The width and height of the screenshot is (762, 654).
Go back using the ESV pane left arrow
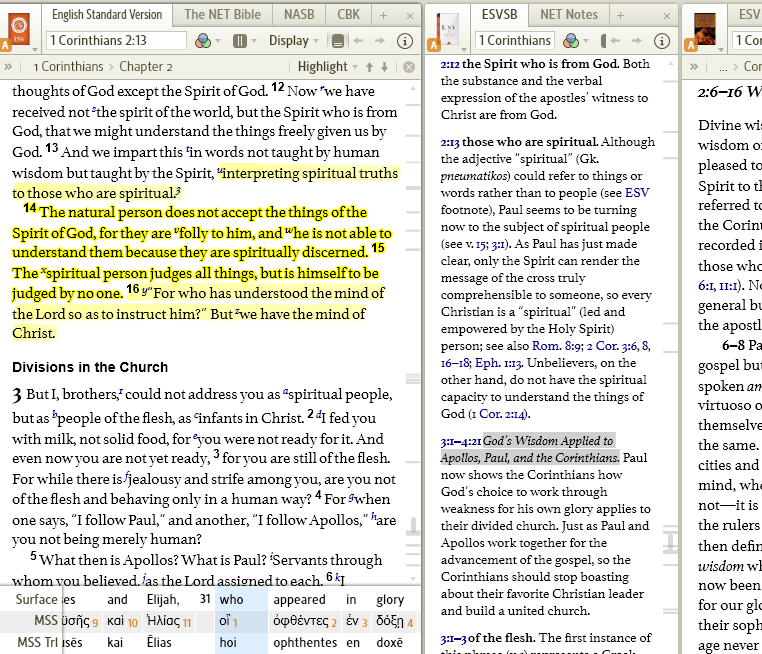(358, 41)
